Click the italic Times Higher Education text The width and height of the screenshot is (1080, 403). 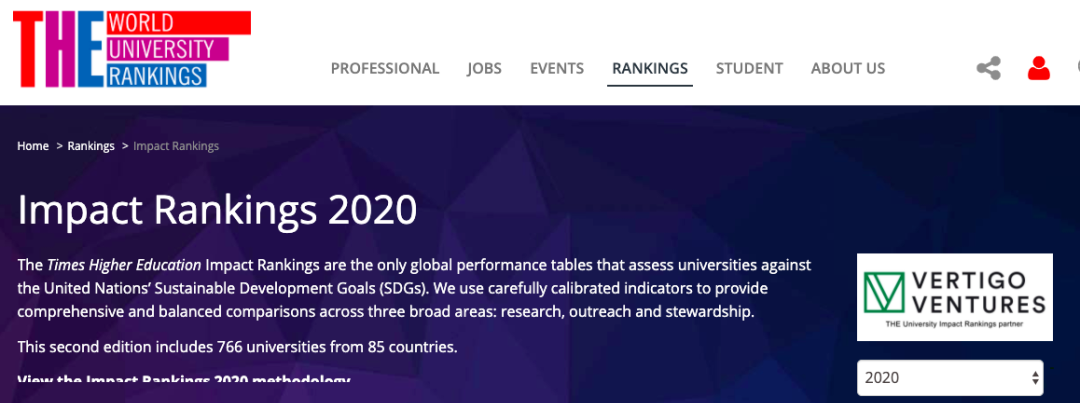click(x=124, y=265)
